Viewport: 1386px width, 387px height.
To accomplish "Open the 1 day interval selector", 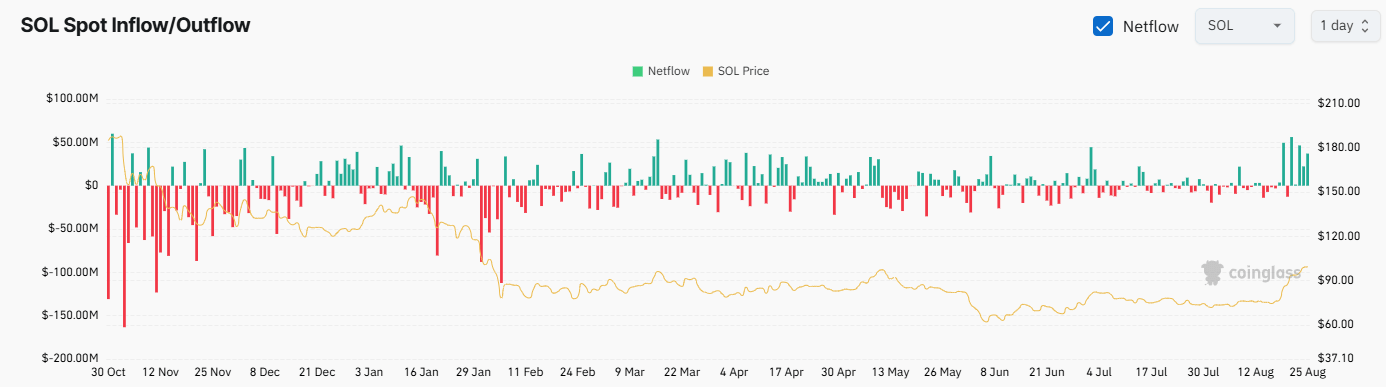I will (1344, 26).
